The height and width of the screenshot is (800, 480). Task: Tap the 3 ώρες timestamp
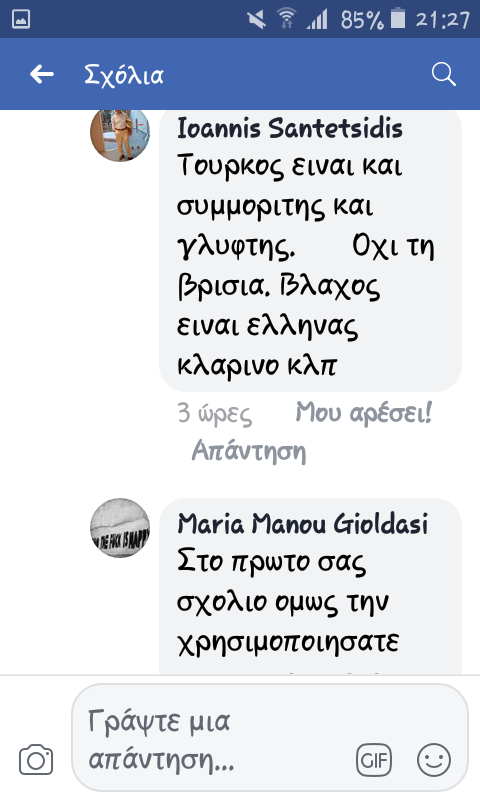214,413
